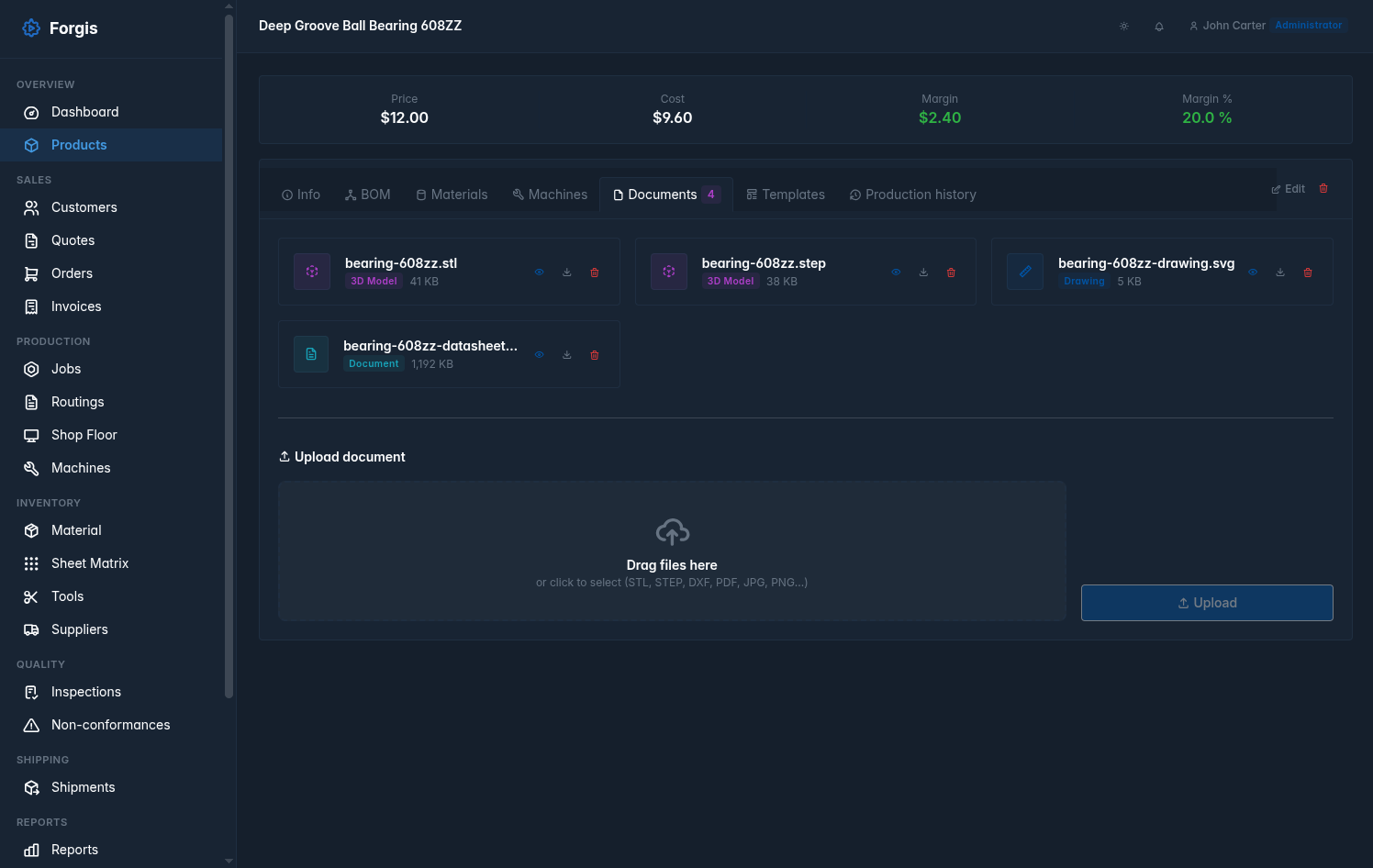Click the sidebar scrollbar down arrow
Screen dimensions: 1373x868
pos(229,862)
